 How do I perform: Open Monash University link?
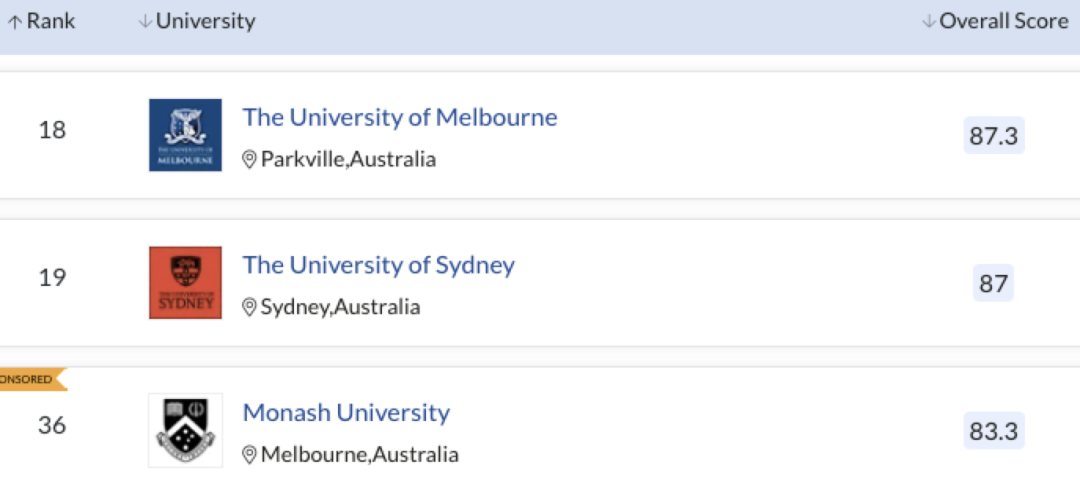tap(346, 413)
